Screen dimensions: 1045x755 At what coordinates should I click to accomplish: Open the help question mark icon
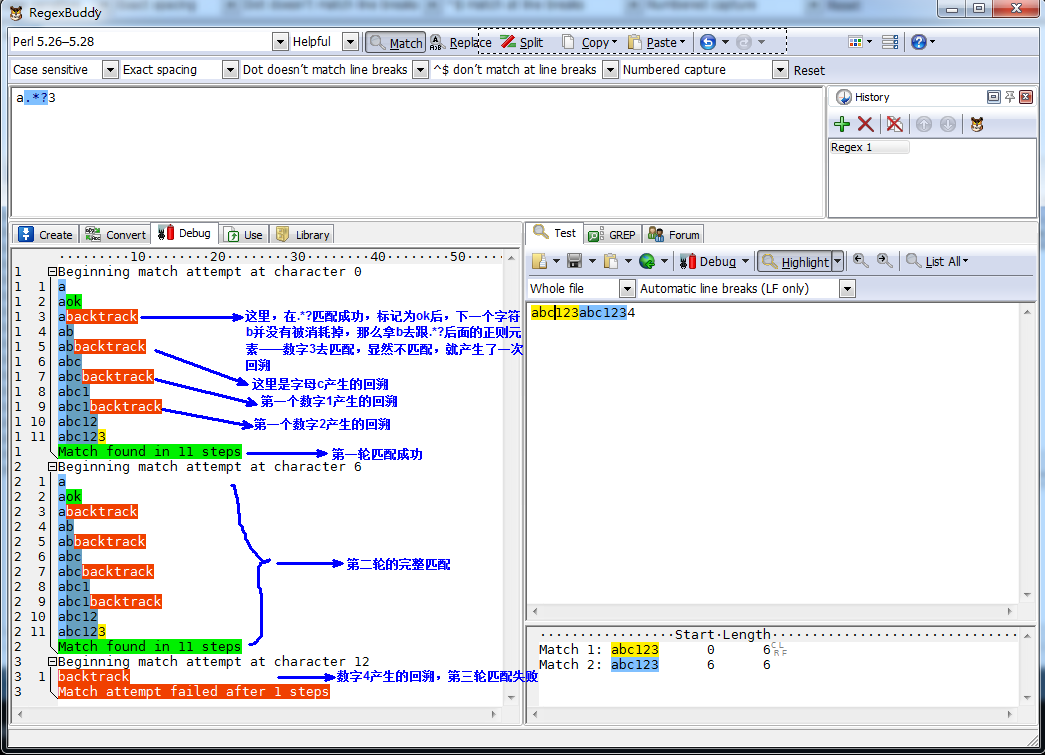[918, 42]
